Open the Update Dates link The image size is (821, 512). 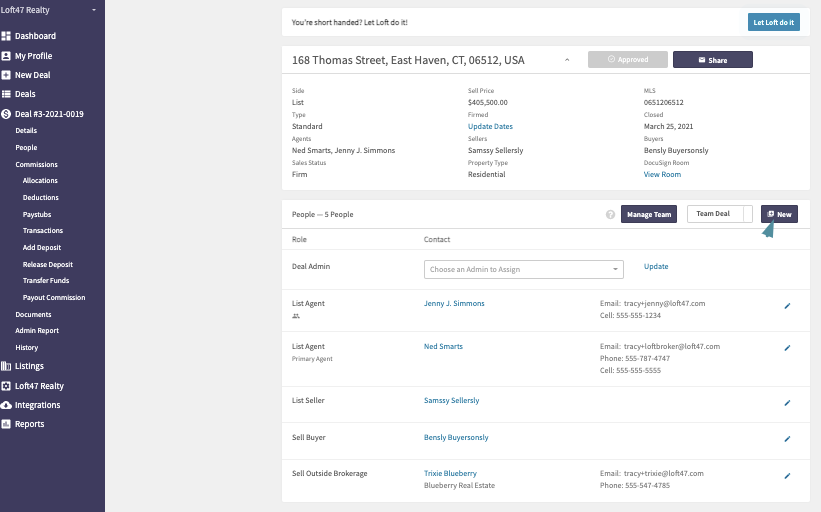[x=490, y=126]
